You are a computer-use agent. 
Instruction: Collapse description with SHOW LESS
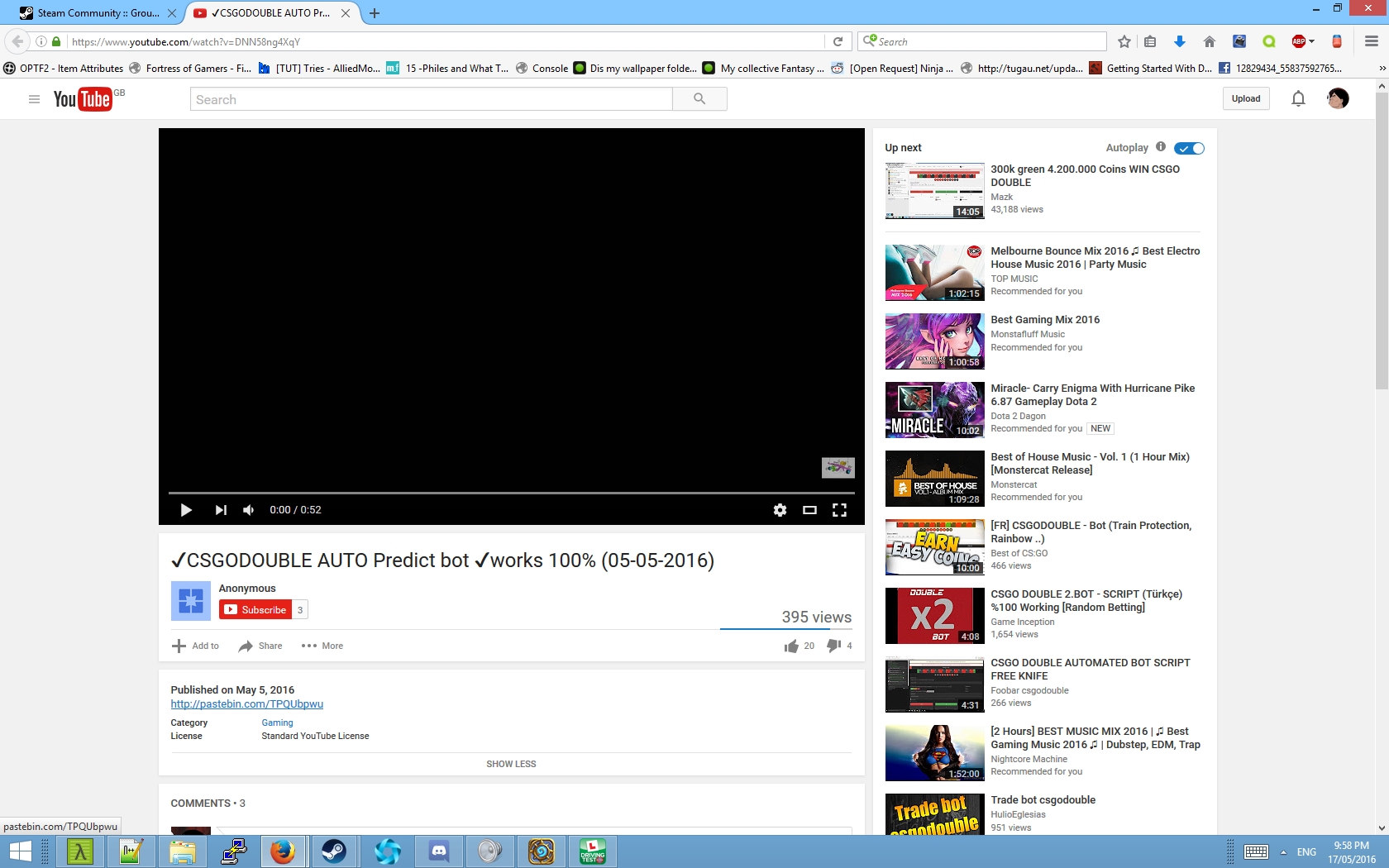(x=511, y=764)
